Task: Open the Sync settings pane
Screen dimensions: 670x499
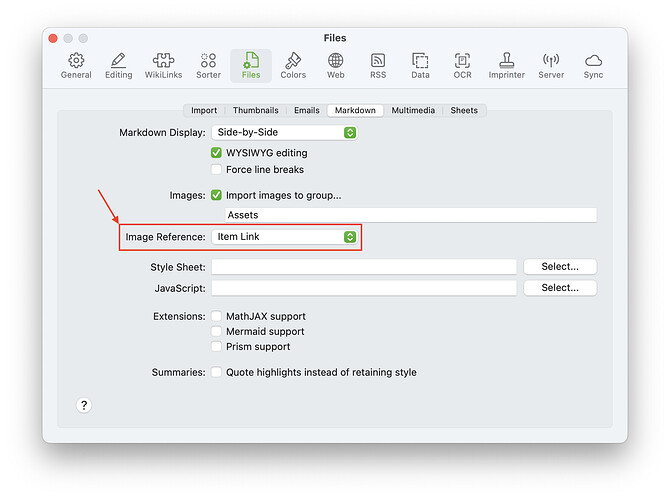Action: pos(593,66)
